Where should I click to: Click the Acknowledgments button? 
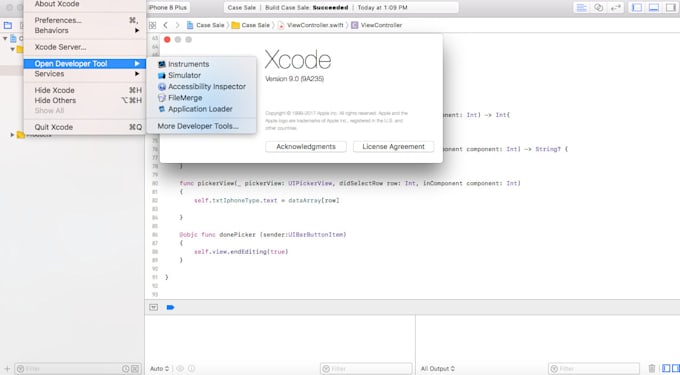point(306,147)
